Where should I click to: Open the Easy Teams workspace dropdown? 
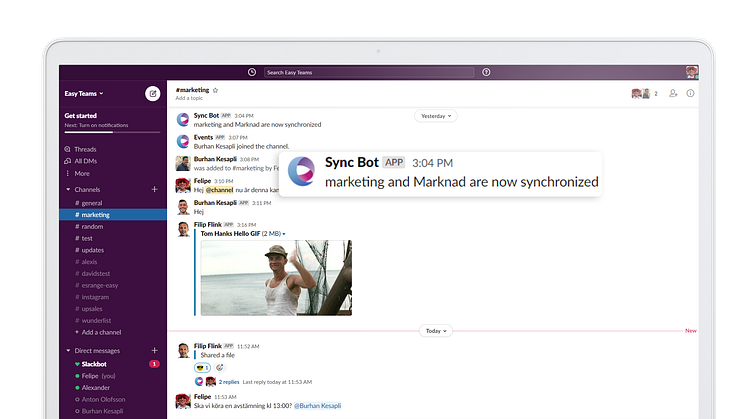[84, 94]
